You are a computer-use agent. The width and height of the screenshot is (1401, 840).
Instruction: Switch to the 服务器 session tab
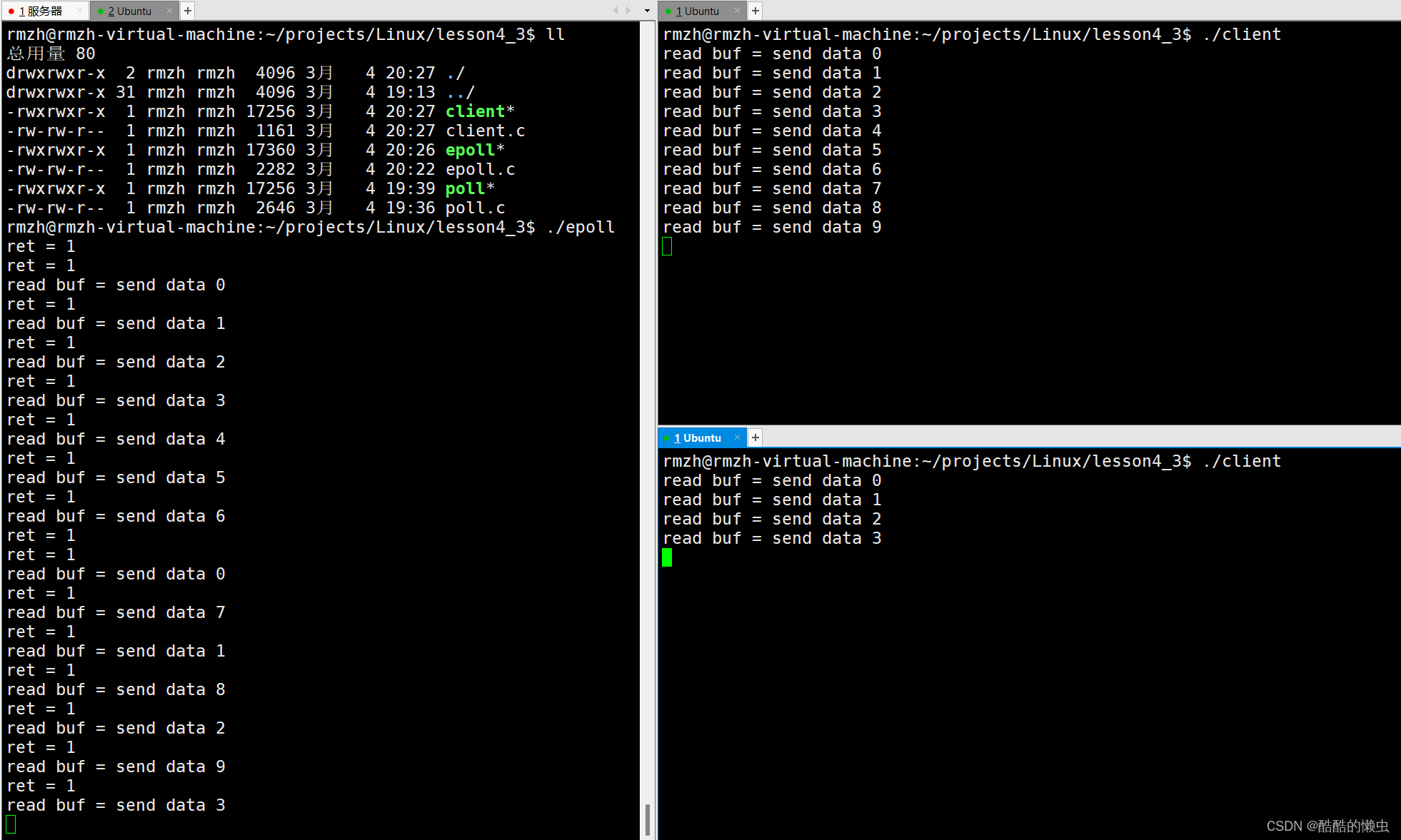[41, 11]
